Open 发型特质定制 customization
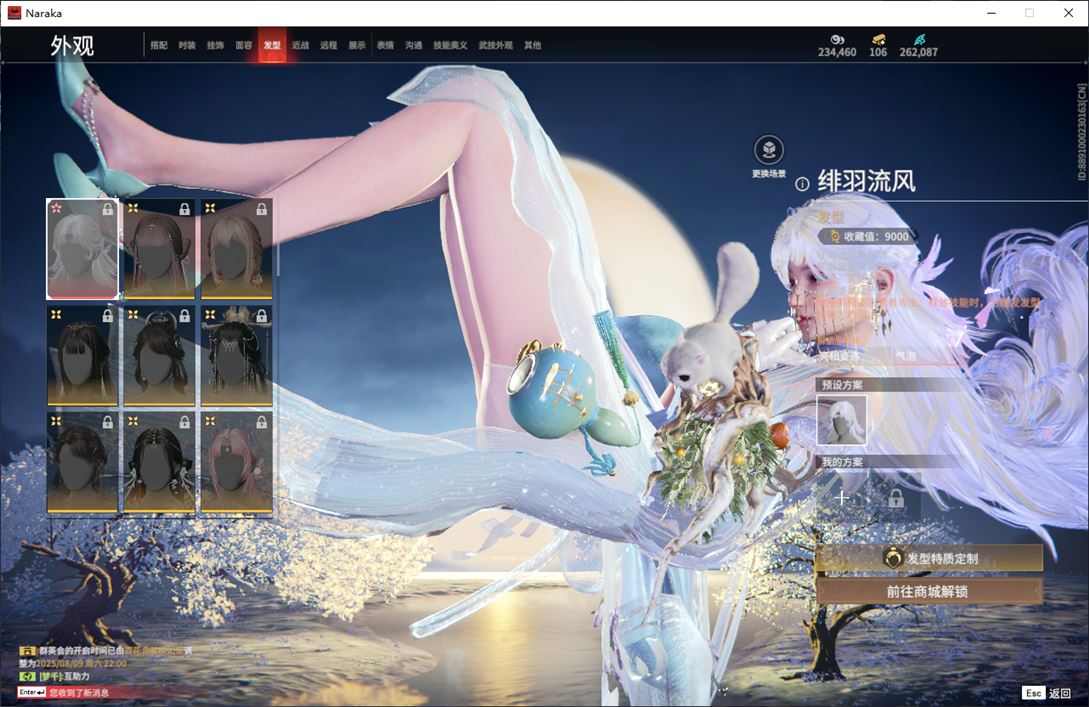Viewport: 1089px width, 707px height. (x=929, y=558)
